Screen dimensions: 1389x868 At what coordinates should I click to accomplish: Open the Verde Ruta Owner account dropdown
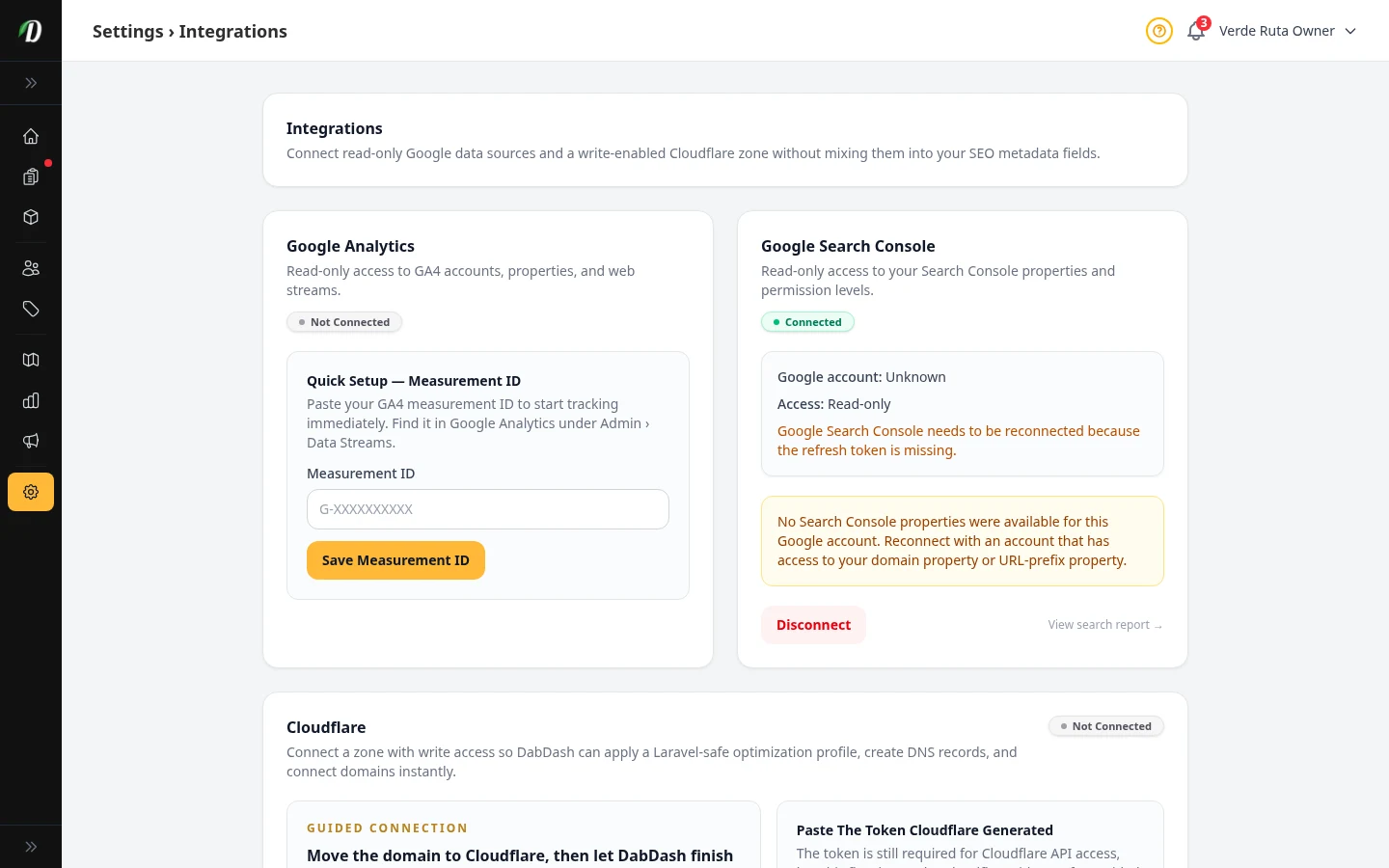tap(1288, 31)
